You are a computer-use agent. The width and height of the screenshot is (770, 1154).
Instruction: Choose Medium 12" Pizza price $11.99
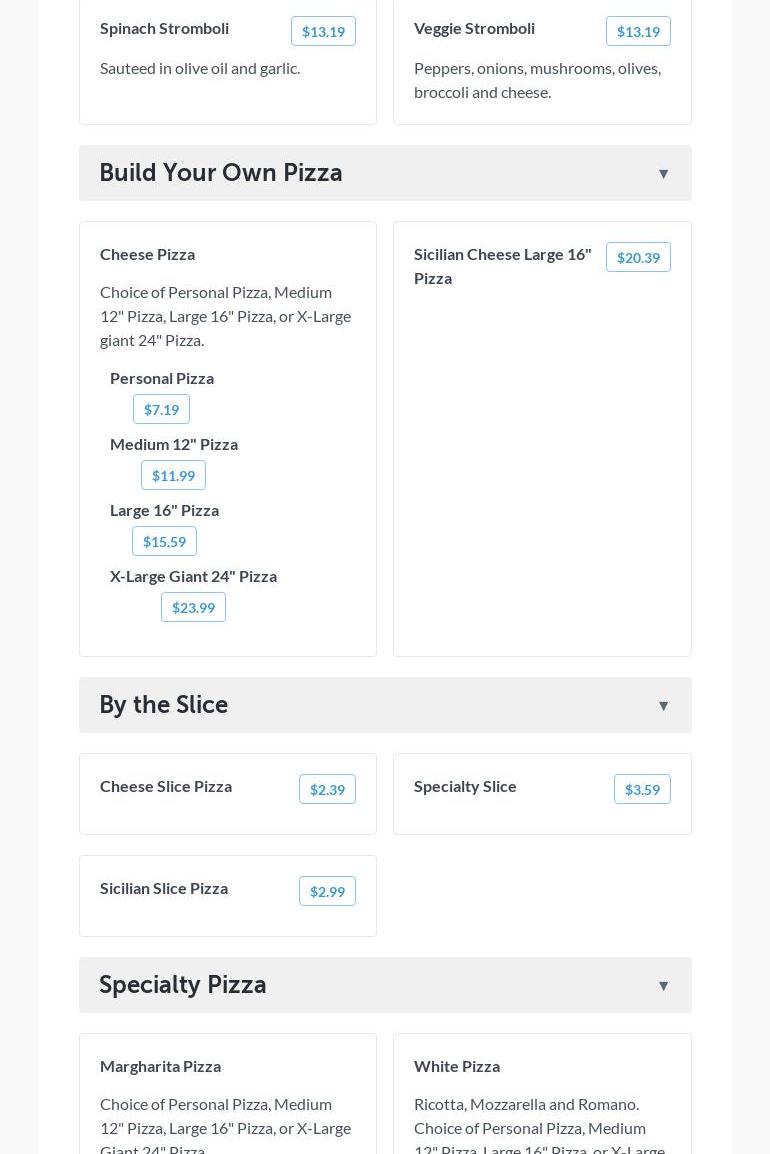173,476
